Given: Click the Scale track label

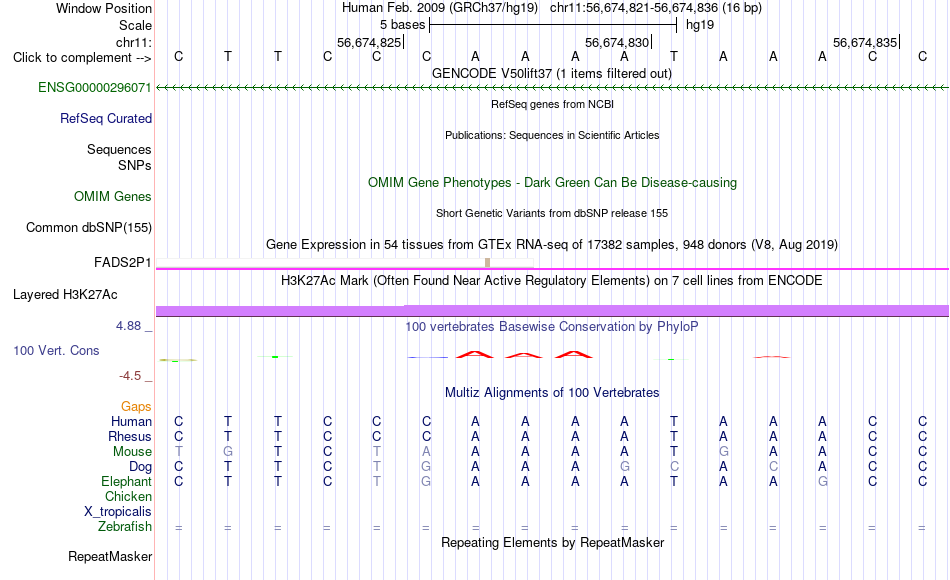Looking at the screenshot, I should click(x=135, y=25).
